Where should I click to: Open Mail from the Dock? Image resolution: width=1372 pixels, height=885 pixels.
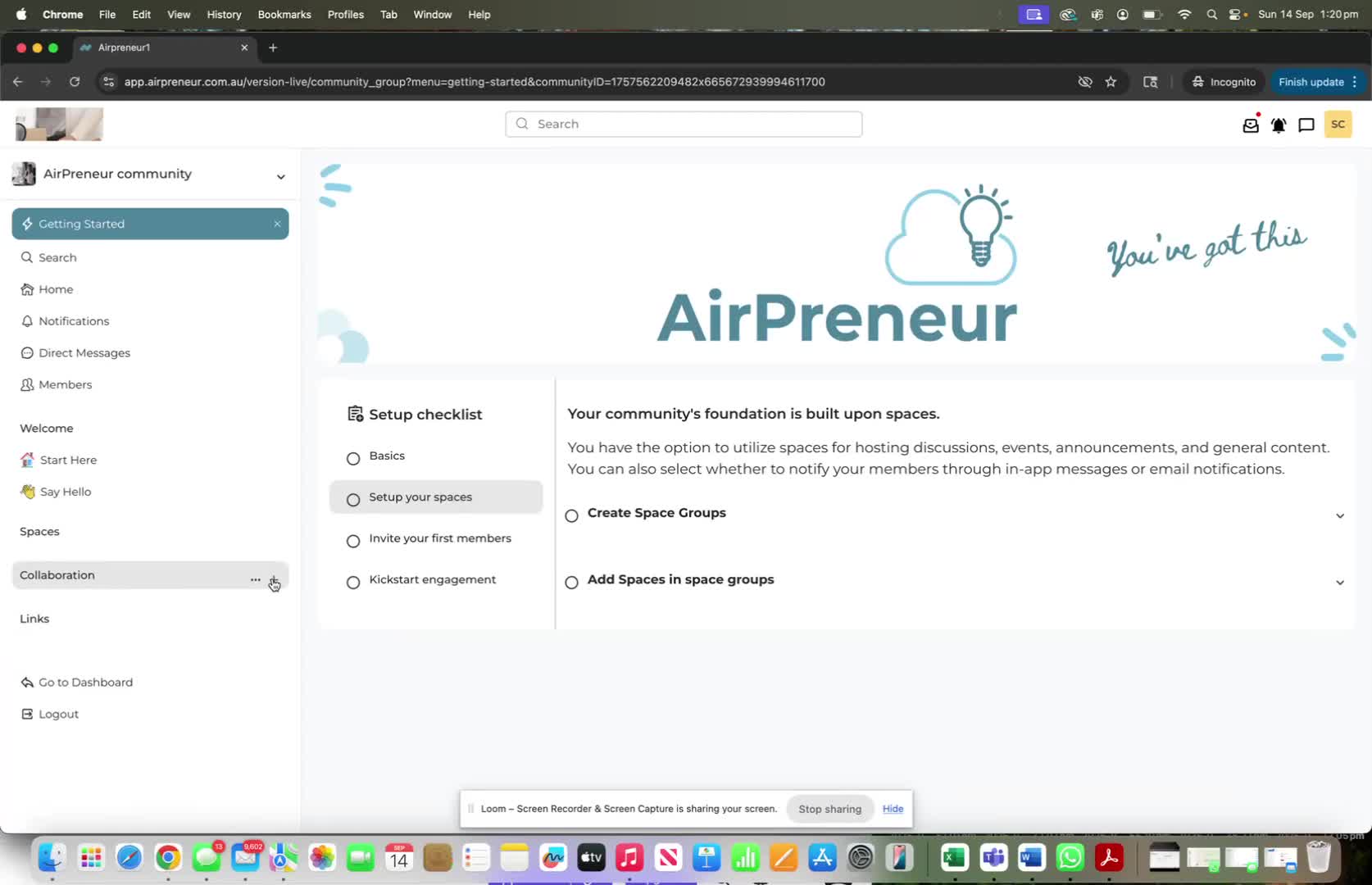point(245,858)
